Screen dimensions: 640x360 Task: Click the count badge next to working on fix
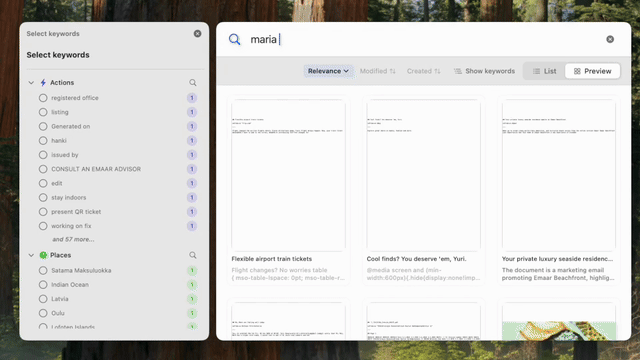tap(192, 226)
